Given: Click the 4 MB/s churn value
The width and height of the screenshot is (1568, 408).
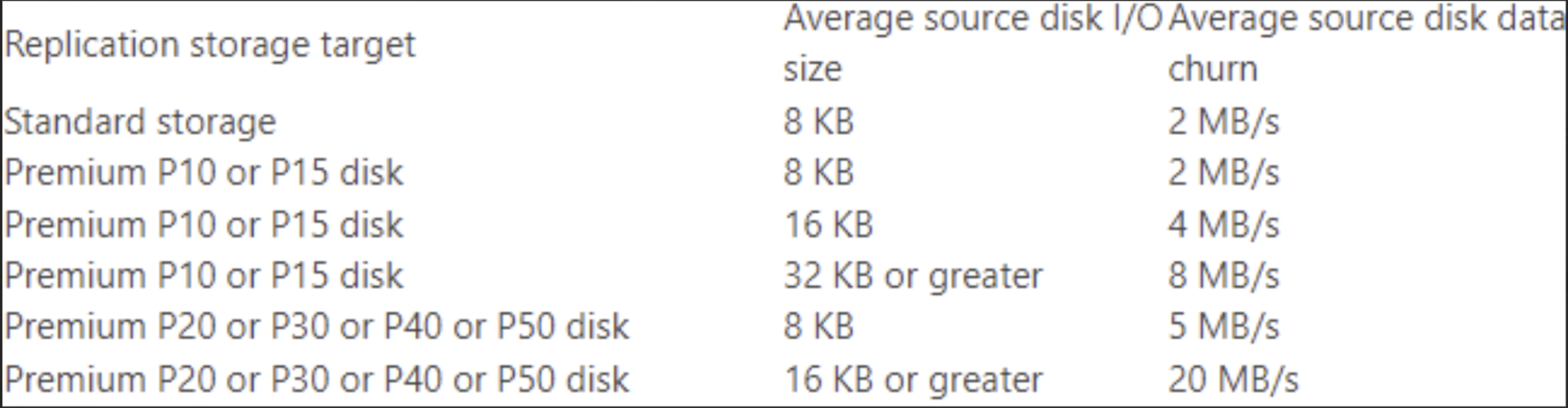Looking at the screenshot, I should pos(1223,225).
